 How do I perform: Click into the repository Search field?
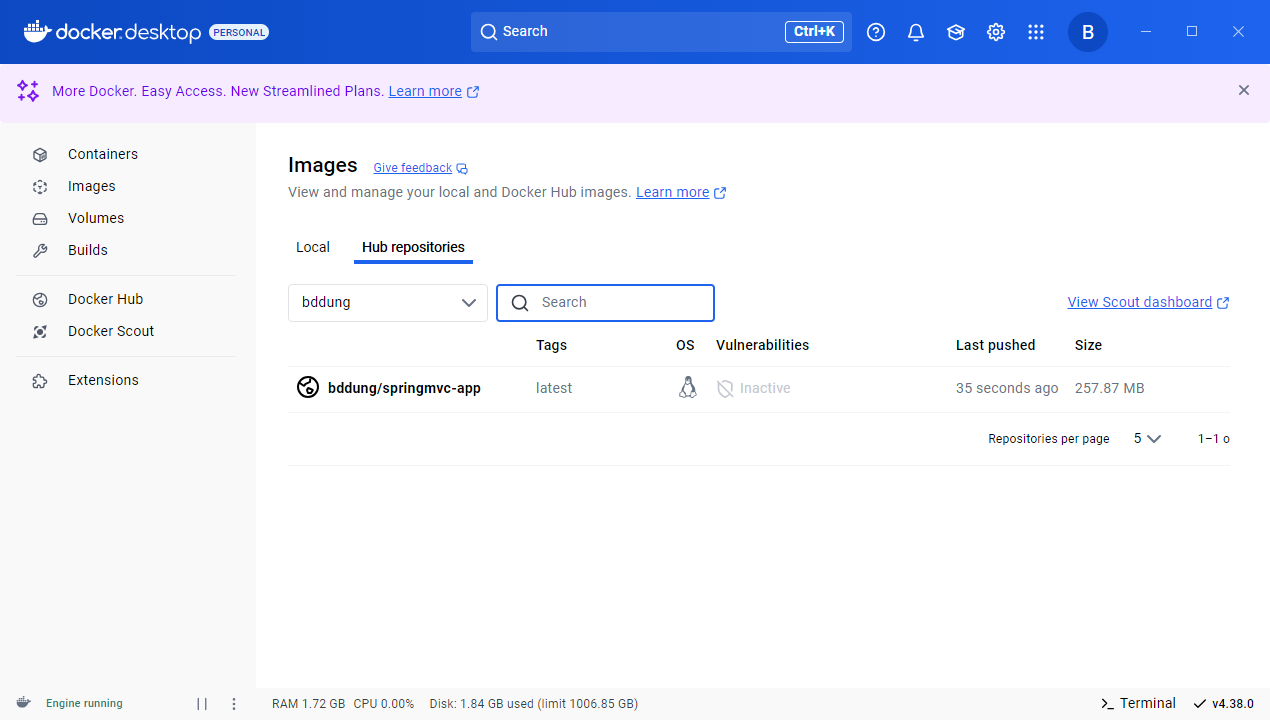605,303
